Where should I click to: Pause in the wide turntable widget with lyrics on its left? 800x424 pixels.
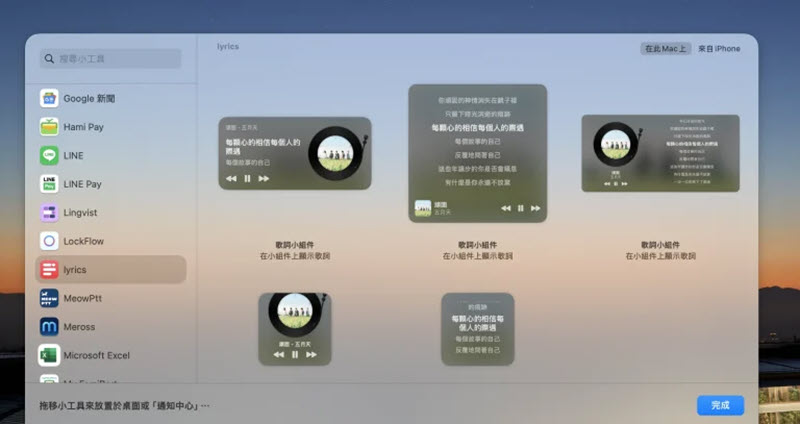(x=247, y=179)
